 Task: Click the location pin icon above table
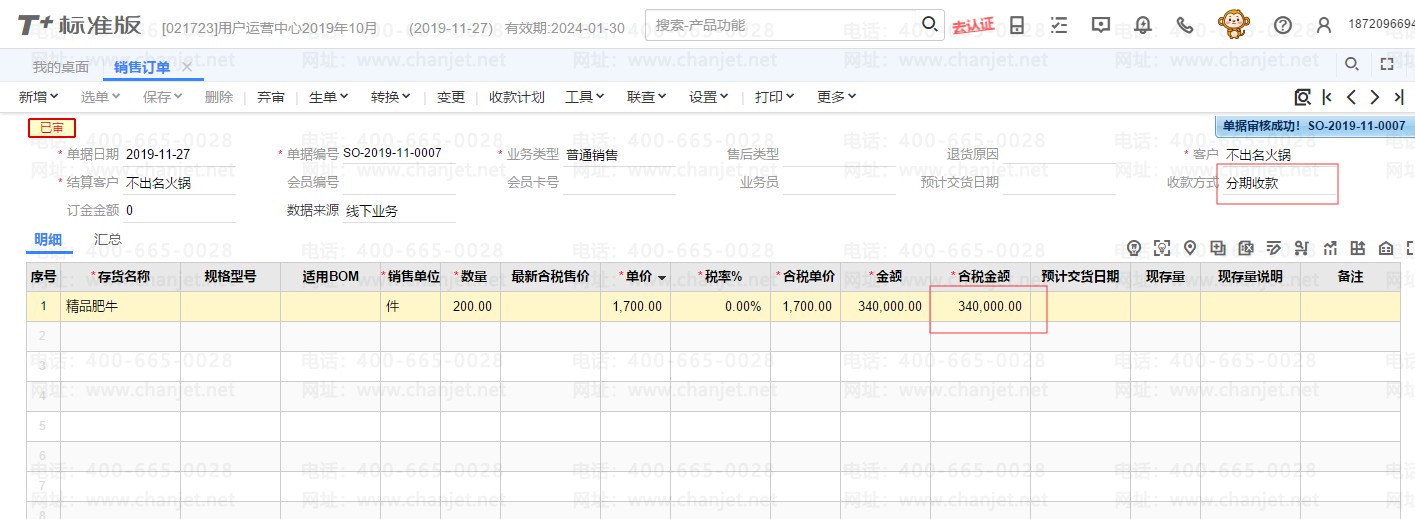pyautogui.click(x=1190, y=248)
